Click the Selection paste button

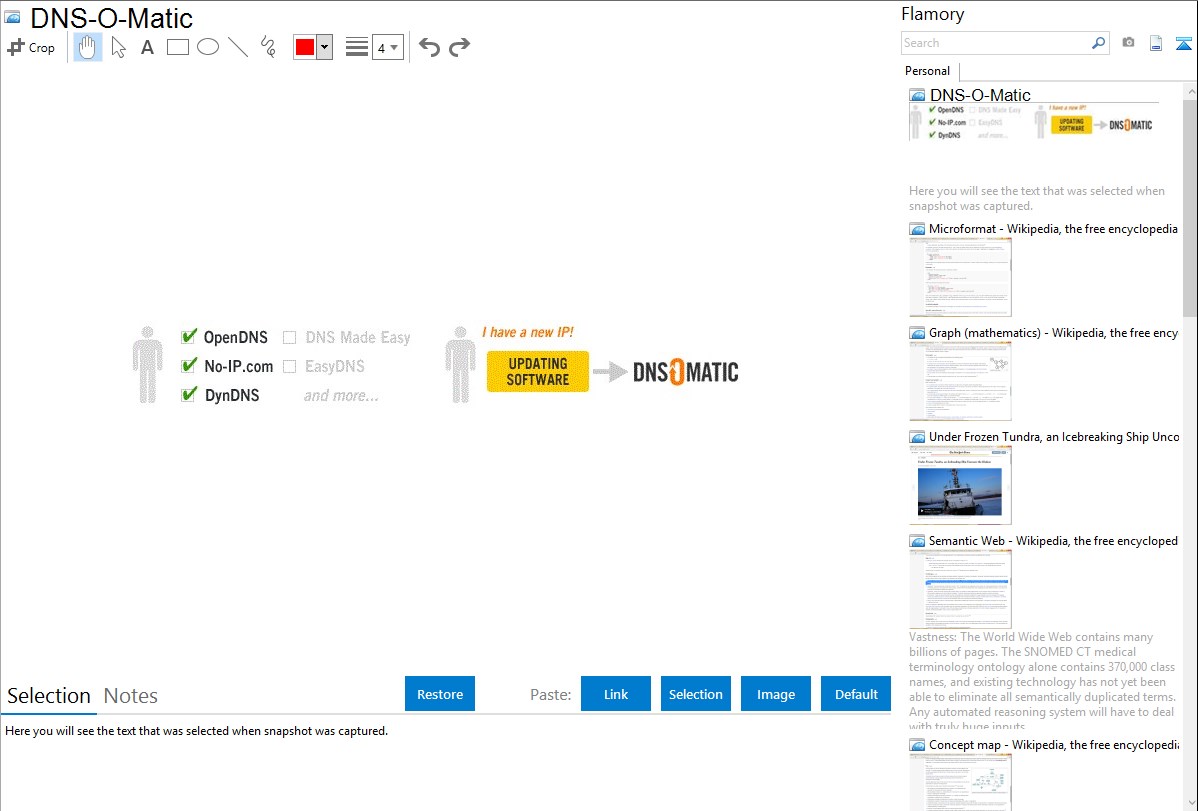coord(696,694)
